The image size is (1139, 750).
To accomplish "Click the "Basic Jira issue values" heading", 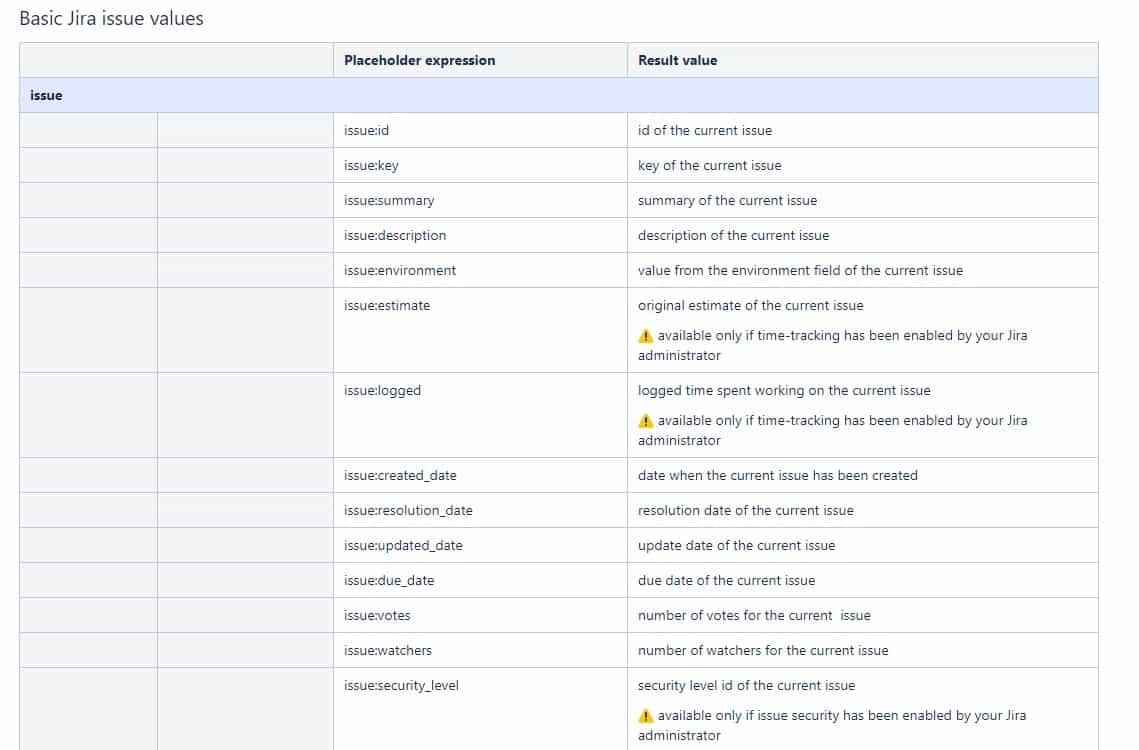I will 111,18.
